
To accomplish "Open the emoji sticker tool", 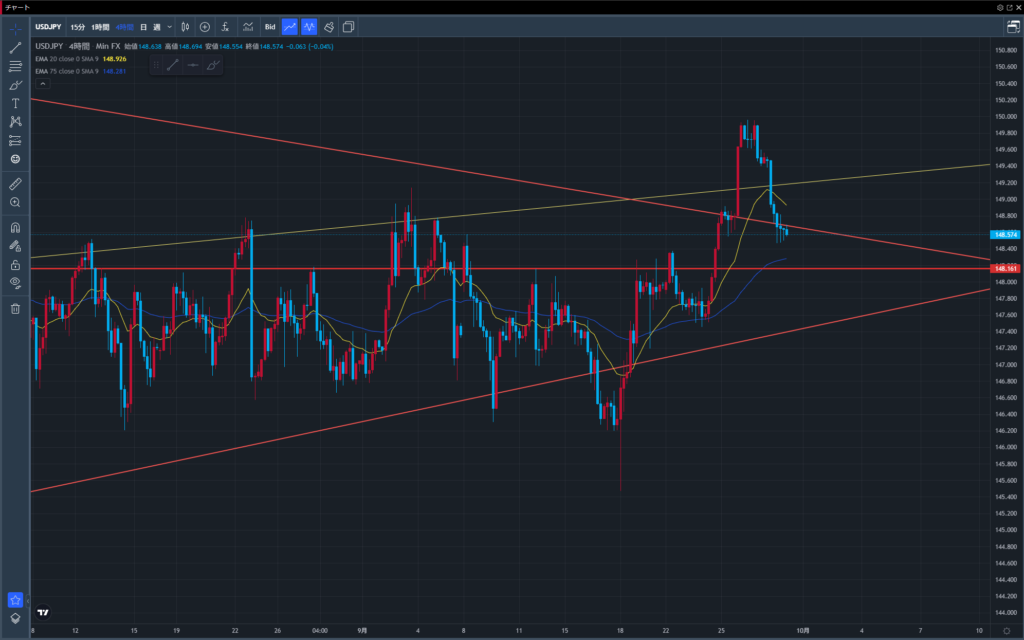I will pos(15,159).
